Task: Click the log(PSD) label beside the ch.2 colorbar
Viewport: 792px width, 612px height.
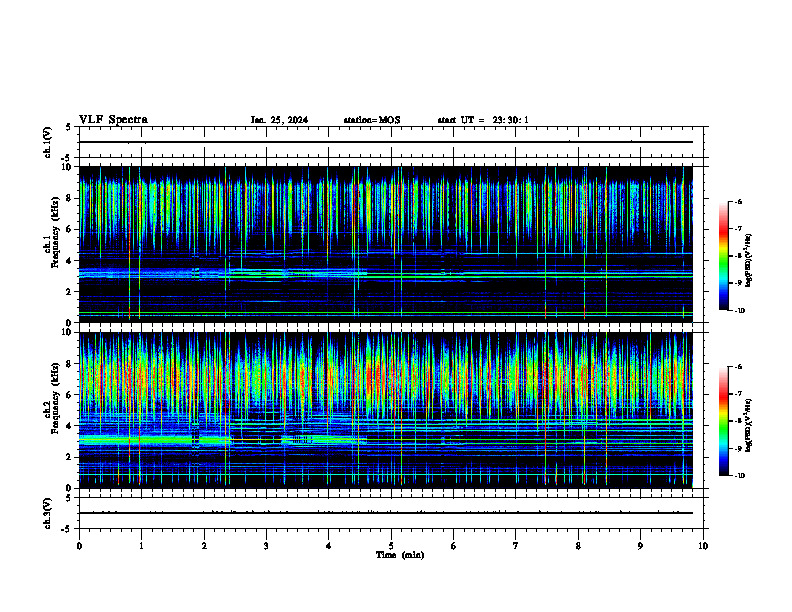Action: (x=748, y=426)
